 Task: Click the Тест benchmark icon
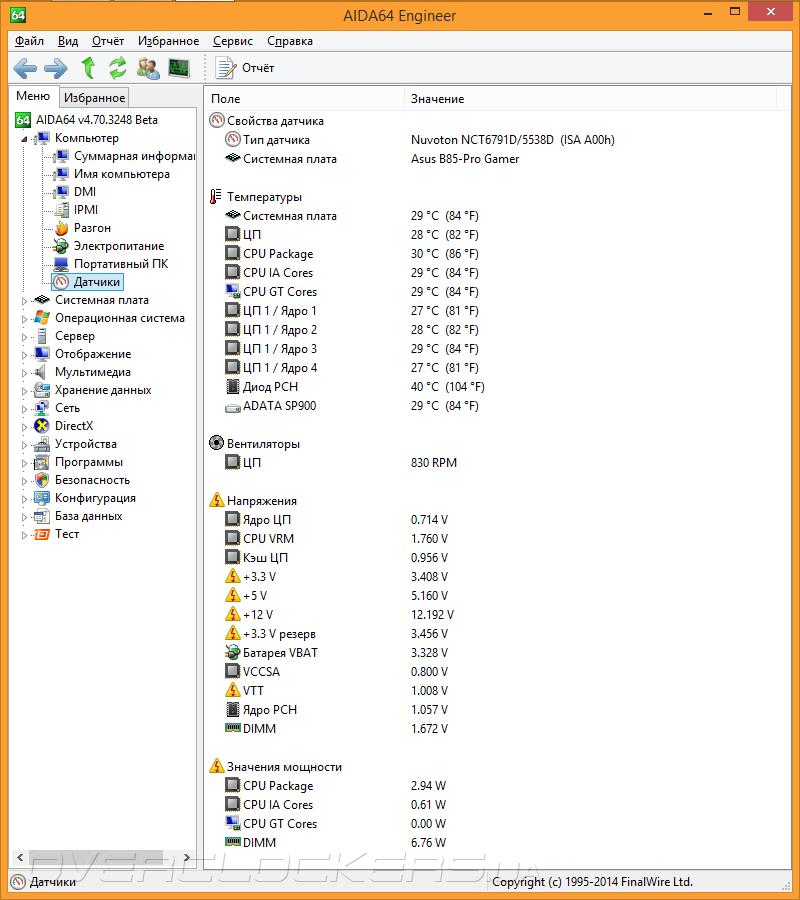(42, 534)
